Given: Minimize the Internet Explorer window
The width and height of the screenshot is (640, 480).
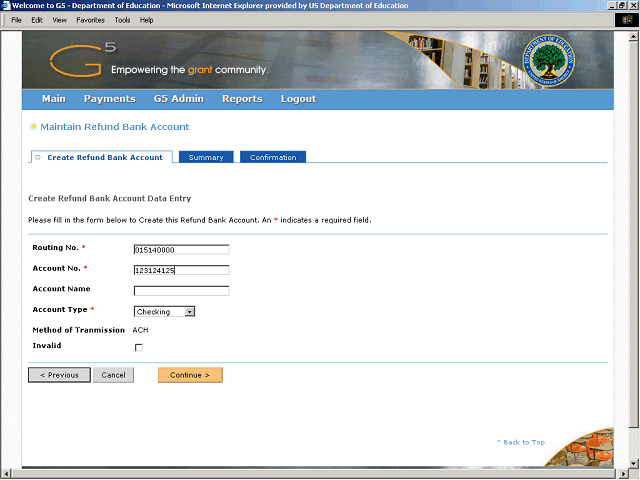Looking at the screenshot, I should point(612,5).
